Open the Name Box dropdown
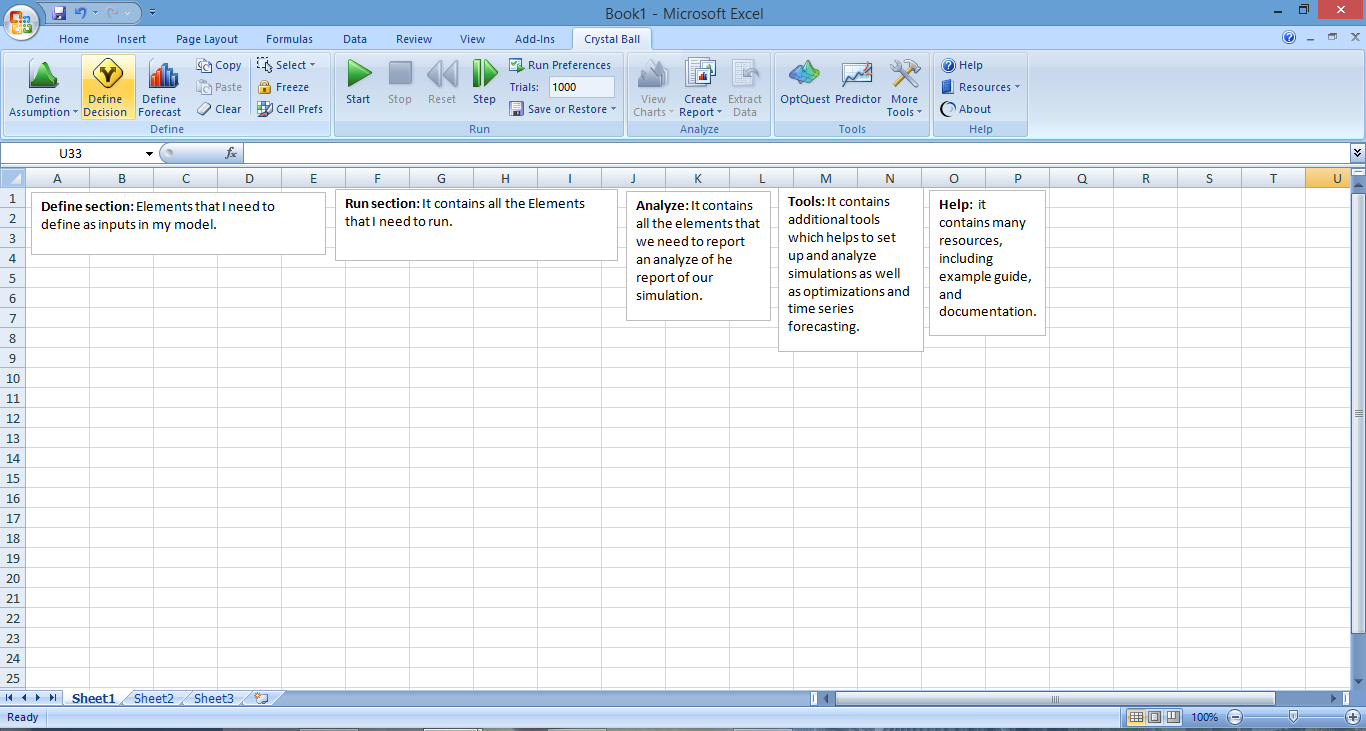Screen dimensions: 1366x731 pos(149,153)
